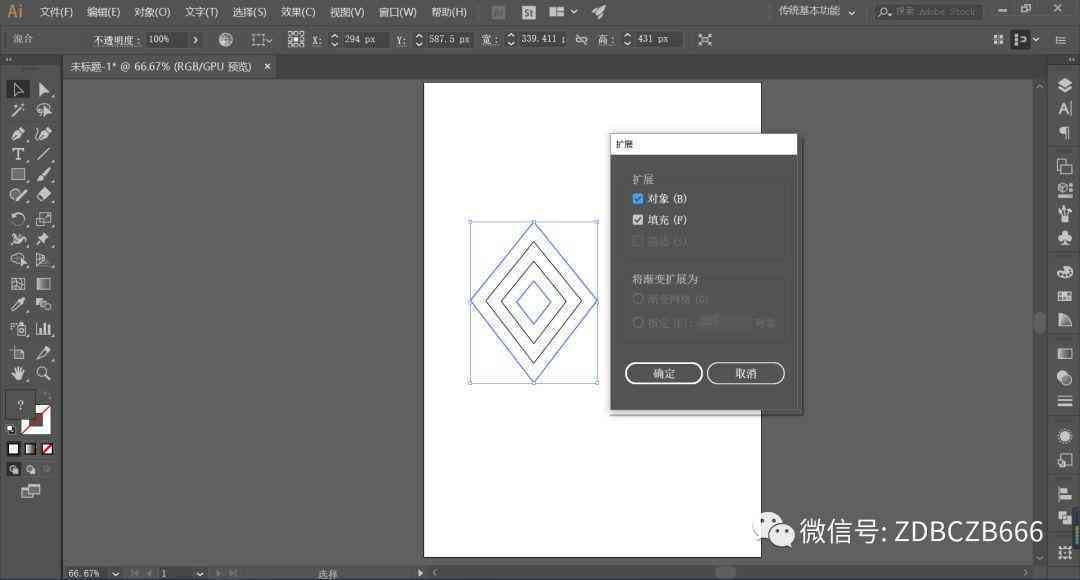This screenshot has height=580, width=1080.
Task: Select the Eyedropper tool
Action: click(18, 304)
